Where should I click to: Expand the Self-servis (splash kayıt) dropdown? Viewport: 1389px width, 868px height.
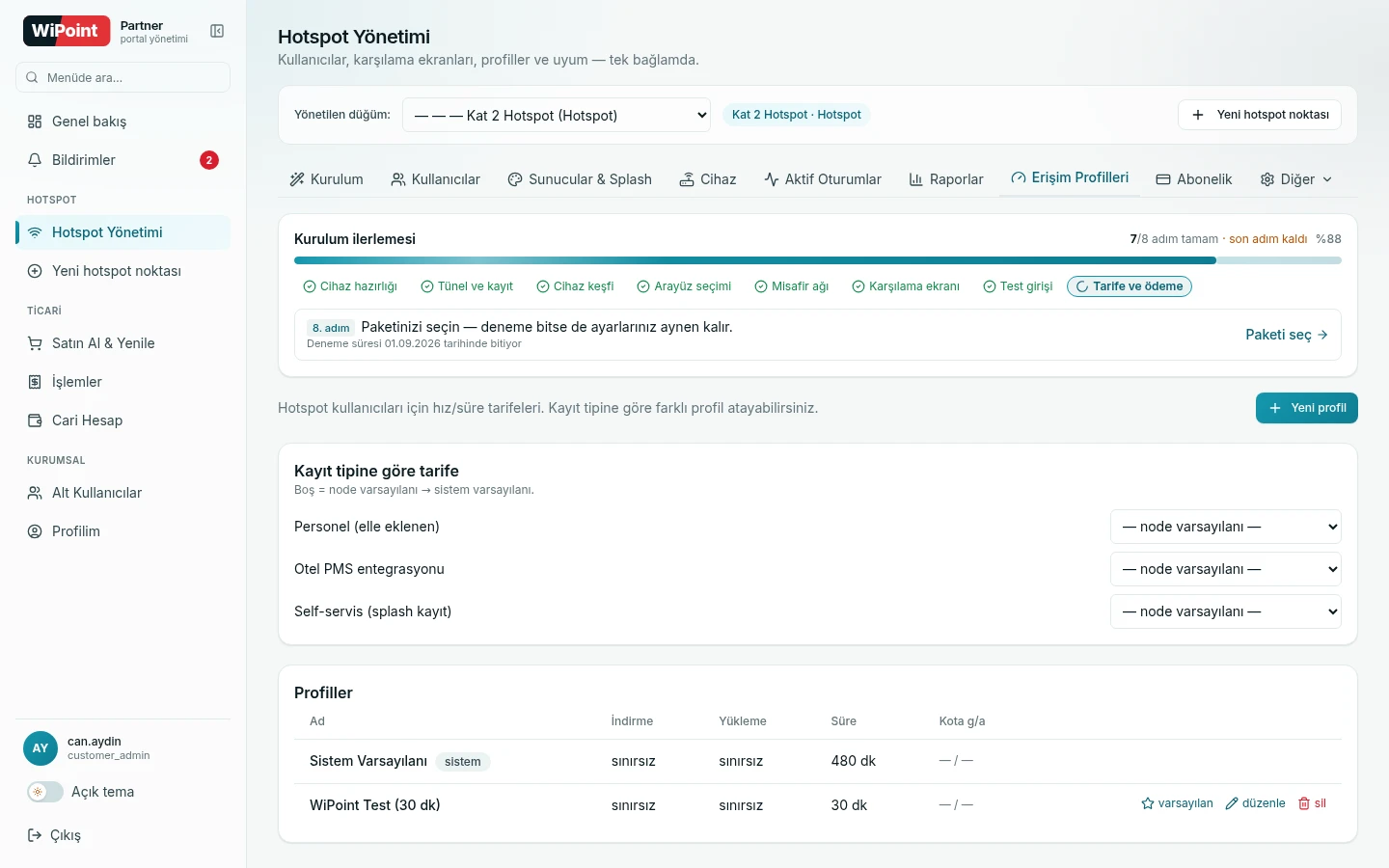pos(1226,611)
